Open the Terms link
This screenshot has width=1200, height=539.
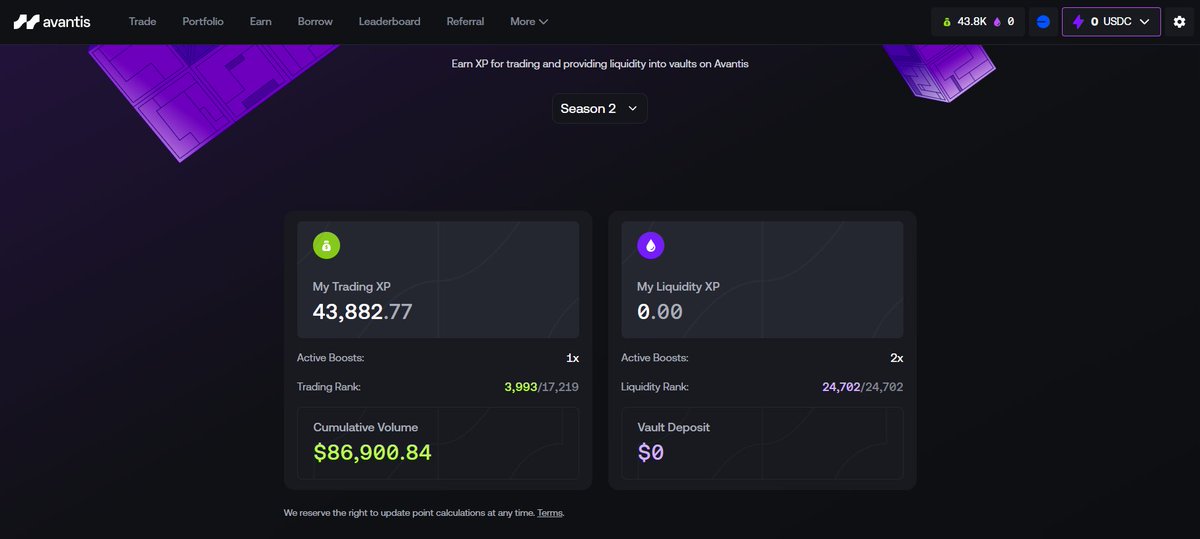[x=549, y=513]
